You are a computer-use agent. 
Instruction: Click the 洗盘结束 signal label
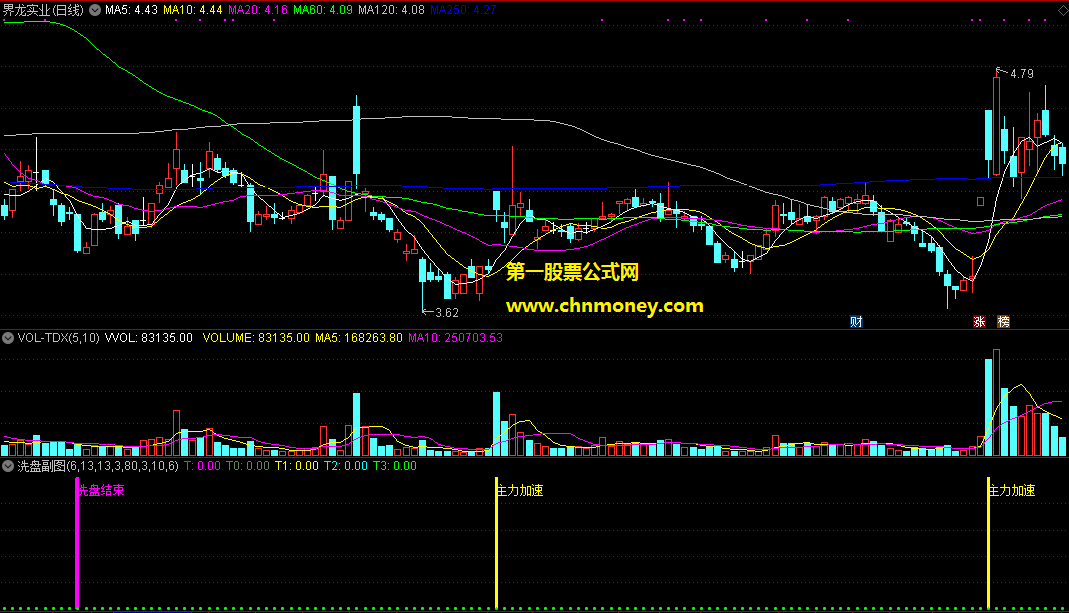(x=102, y=490)
